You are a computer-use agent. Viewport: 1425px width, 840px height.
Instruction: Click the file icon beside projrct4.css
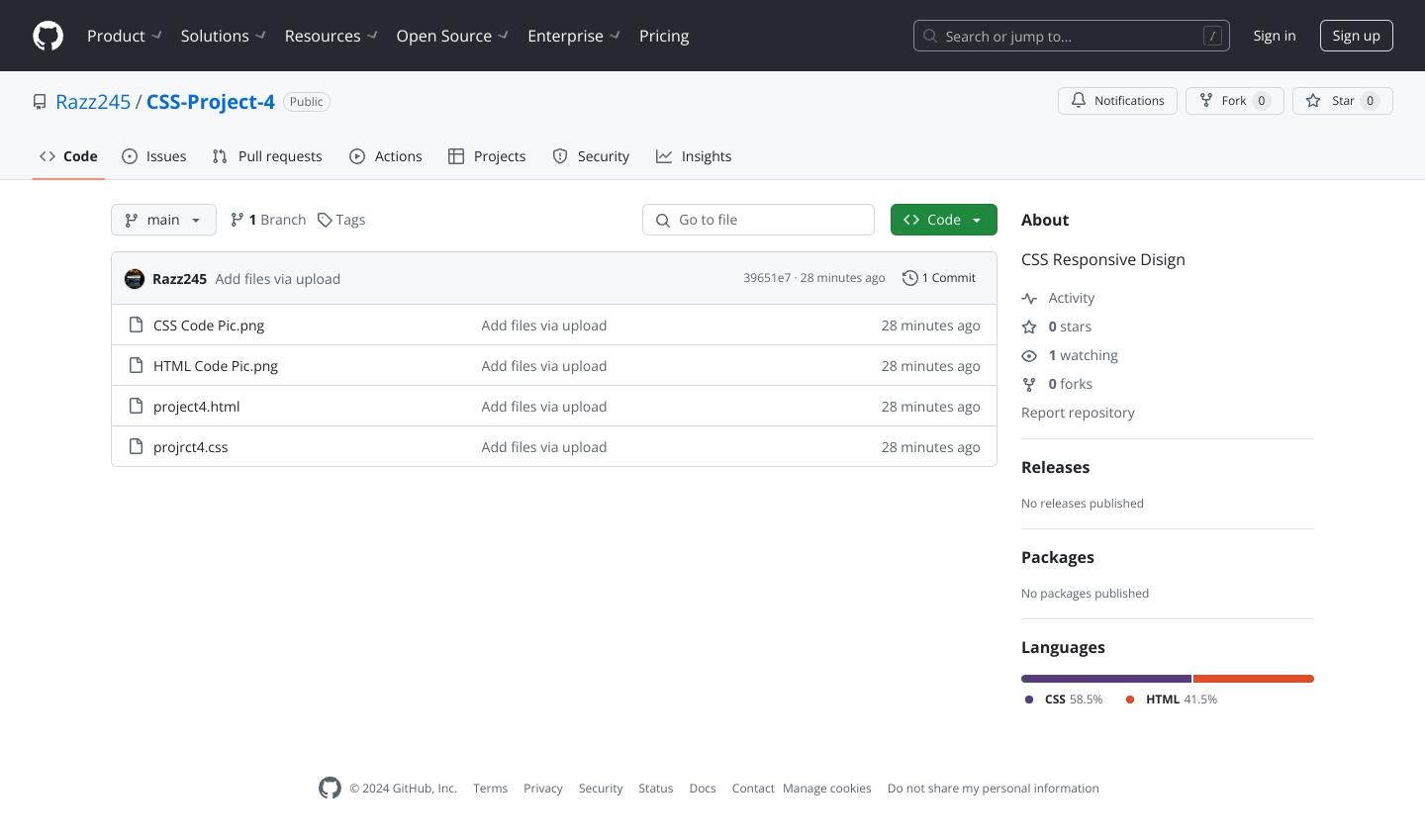[x=137, y=446]
